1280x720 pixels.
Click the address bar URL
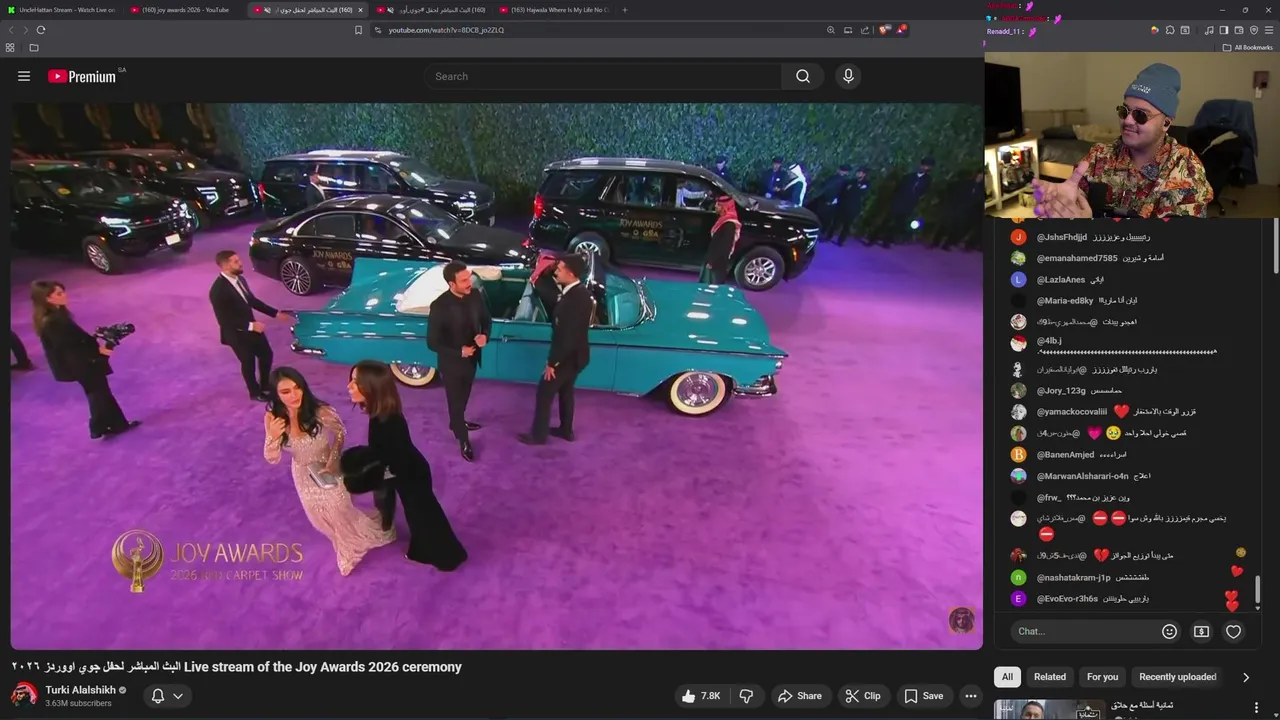(x=446, y=30)
